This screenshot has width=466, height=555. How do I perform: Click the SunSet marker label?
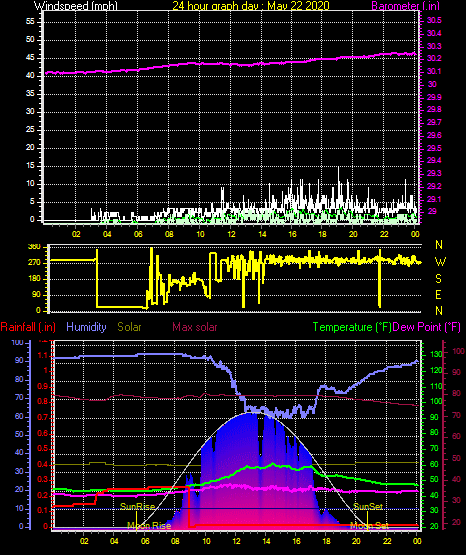(x=368, y=507)
